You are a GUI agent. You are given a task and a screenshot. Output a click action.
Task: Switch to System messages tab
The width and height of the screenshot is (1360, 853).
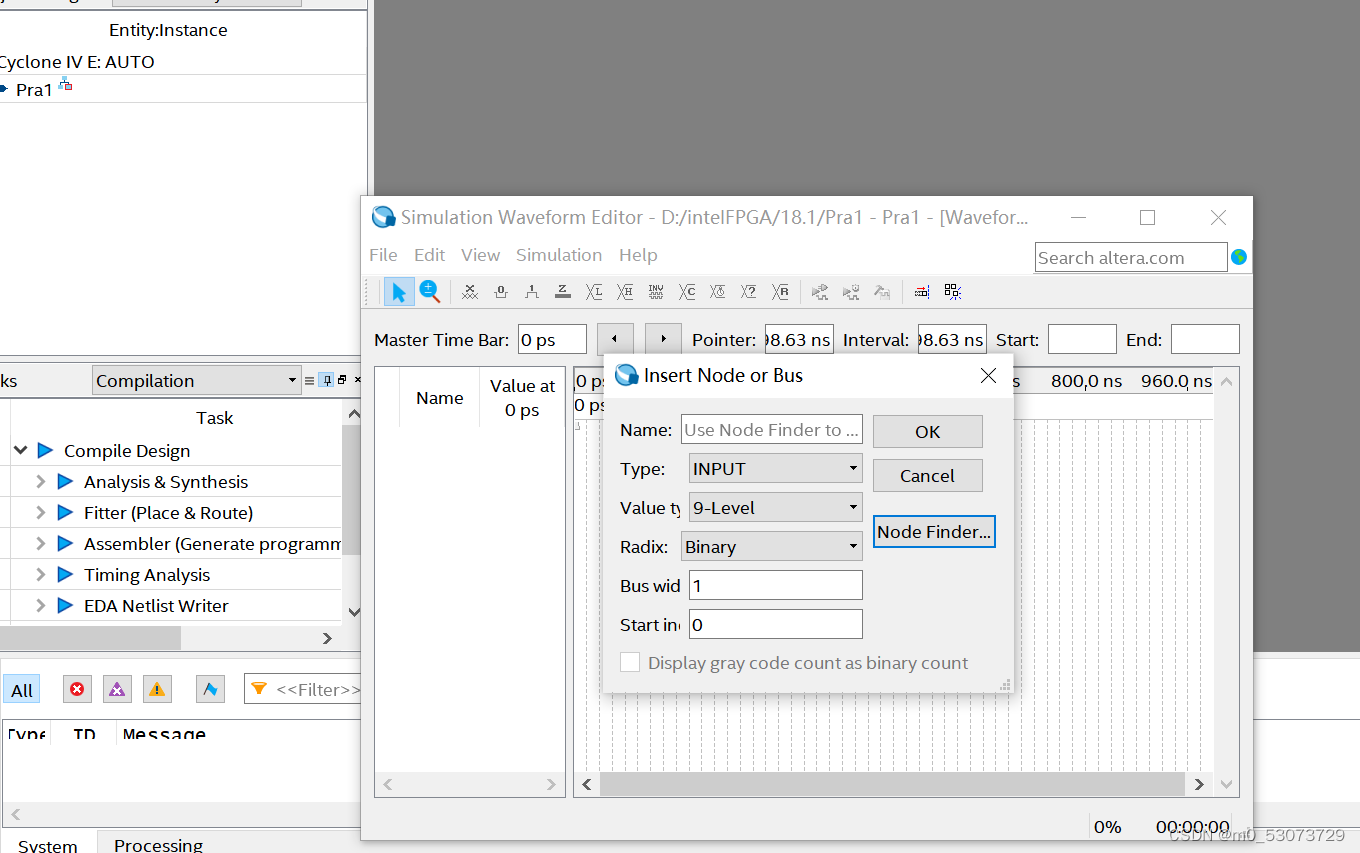[48, 844]
